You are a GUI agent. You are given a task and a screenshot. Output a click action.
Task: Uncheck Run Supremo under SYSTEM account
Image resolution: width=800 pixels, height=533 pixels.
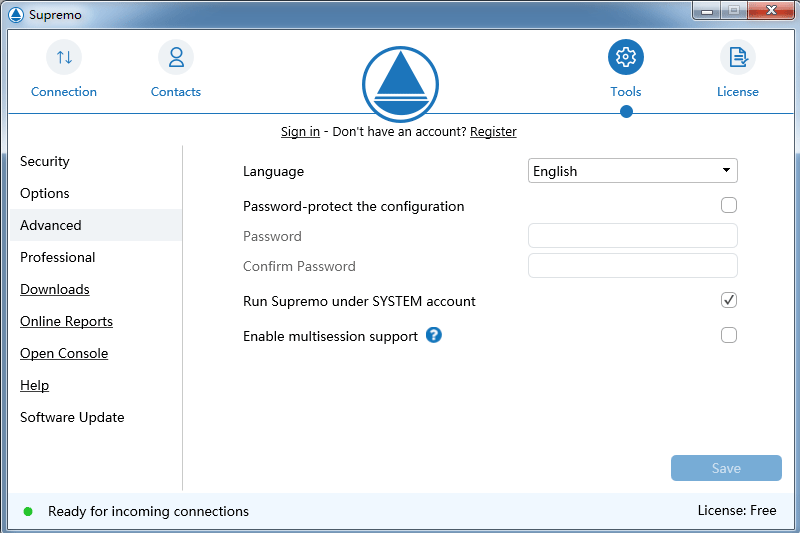[729, 300]
